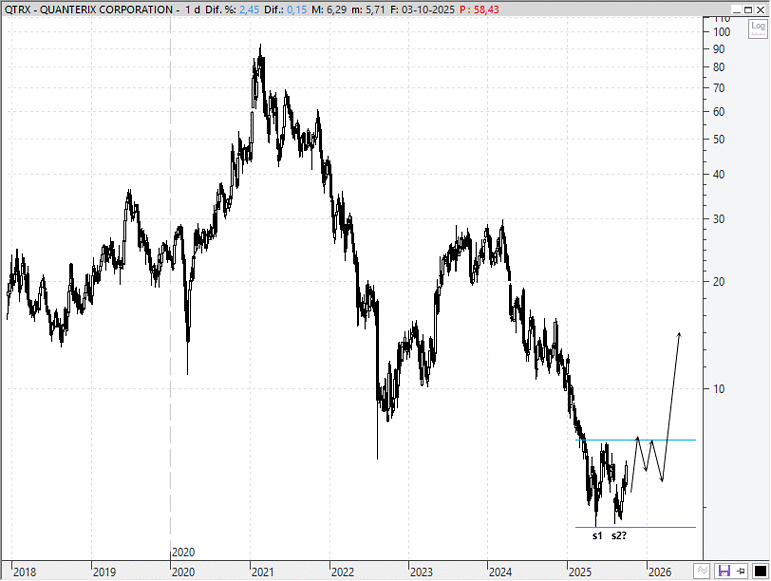The height and width of the screenshot is (581, 771).
Task: Close the QTRX chart window
Action: pyautogui.click(x=759, y=9)
